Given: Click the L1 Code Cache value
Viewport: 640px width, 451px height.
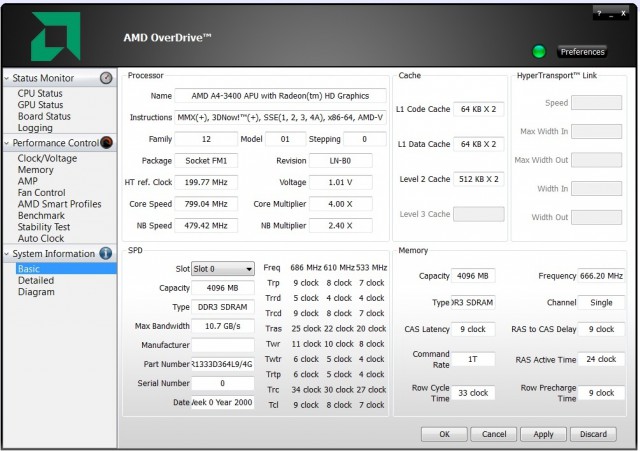Looking at the screenshot, I should [x=478, y=109].
